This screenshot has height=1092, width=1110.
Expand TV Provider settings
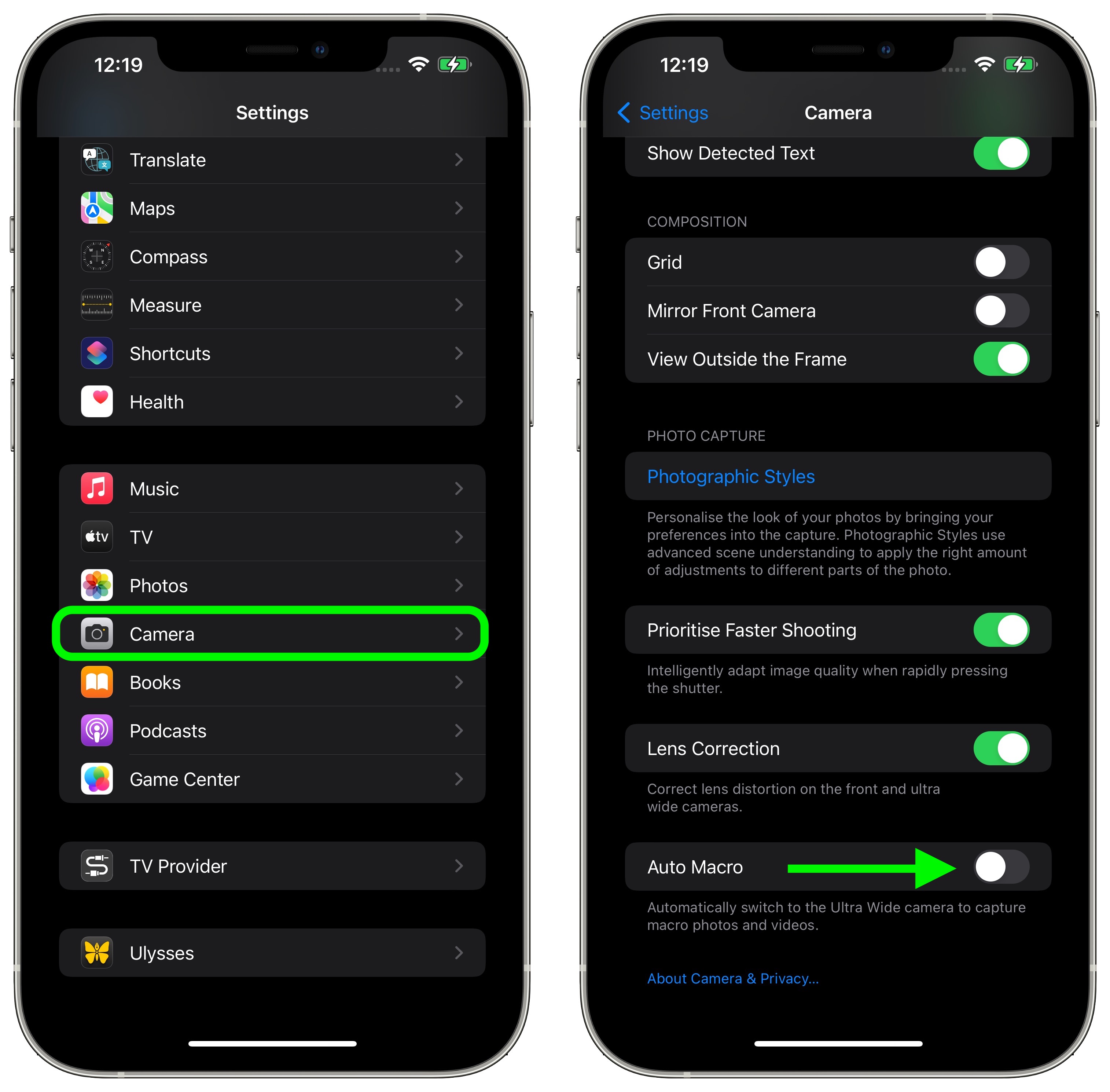(x=270, y=855)
